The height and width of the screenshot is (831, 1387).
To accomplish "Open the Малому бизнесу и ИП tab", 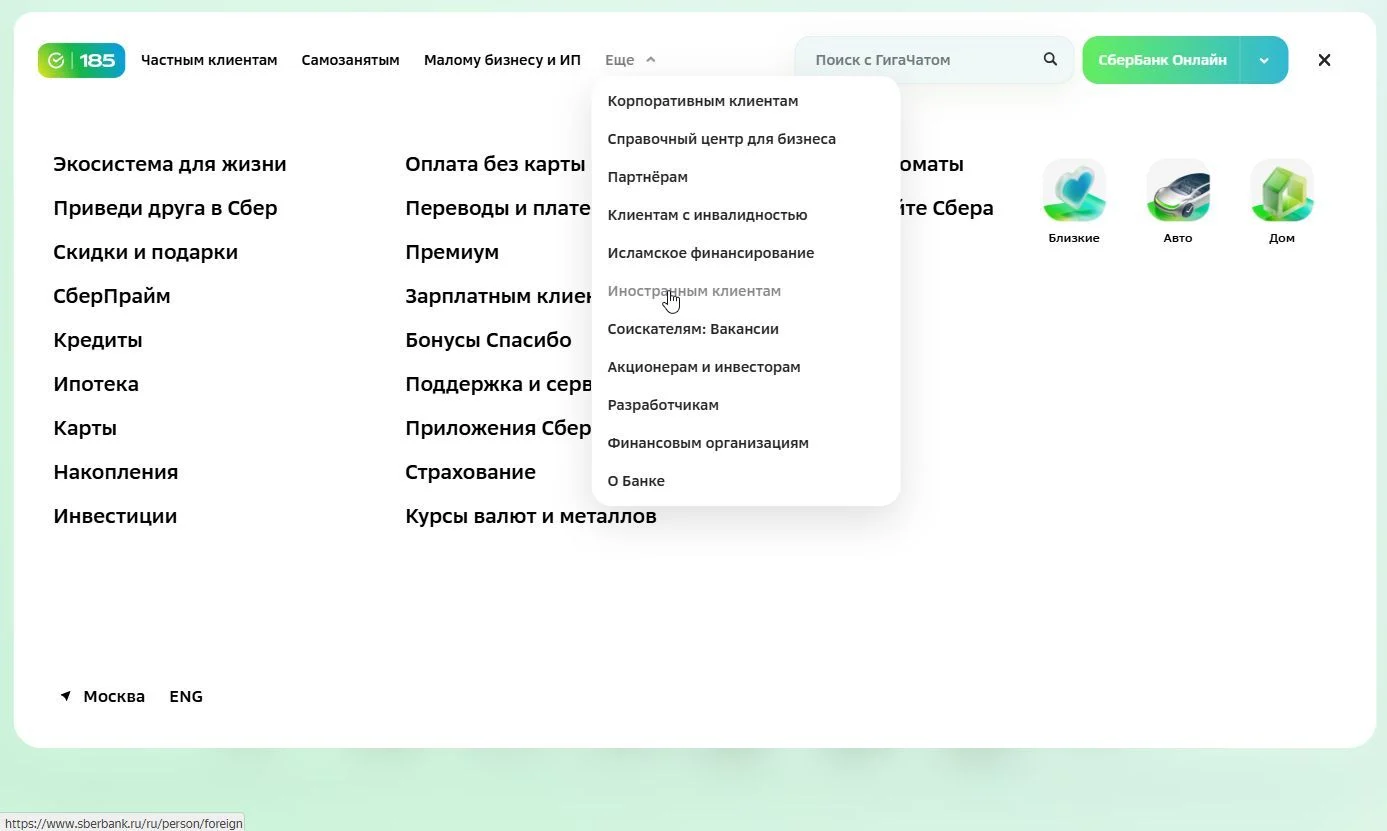I will click(502, 60).
